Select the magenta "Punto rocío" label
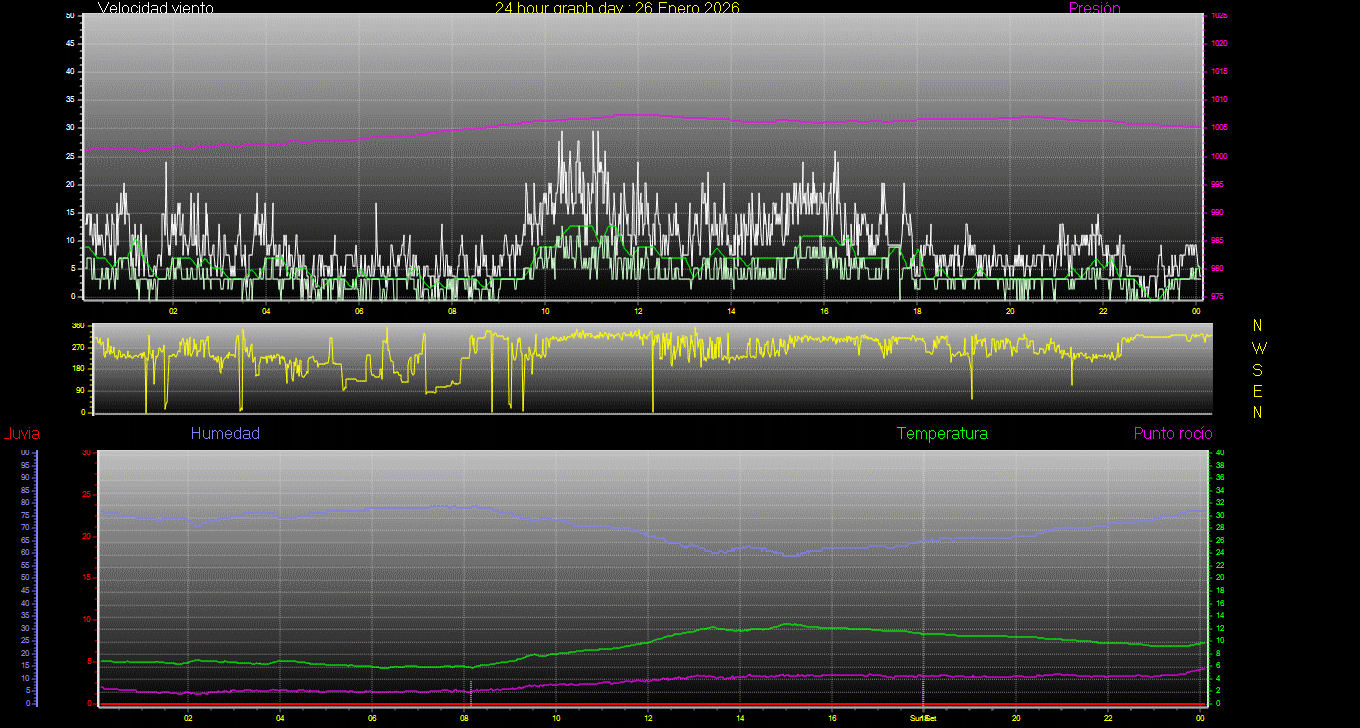The image size is (1360, 728). coord(1172,434)
